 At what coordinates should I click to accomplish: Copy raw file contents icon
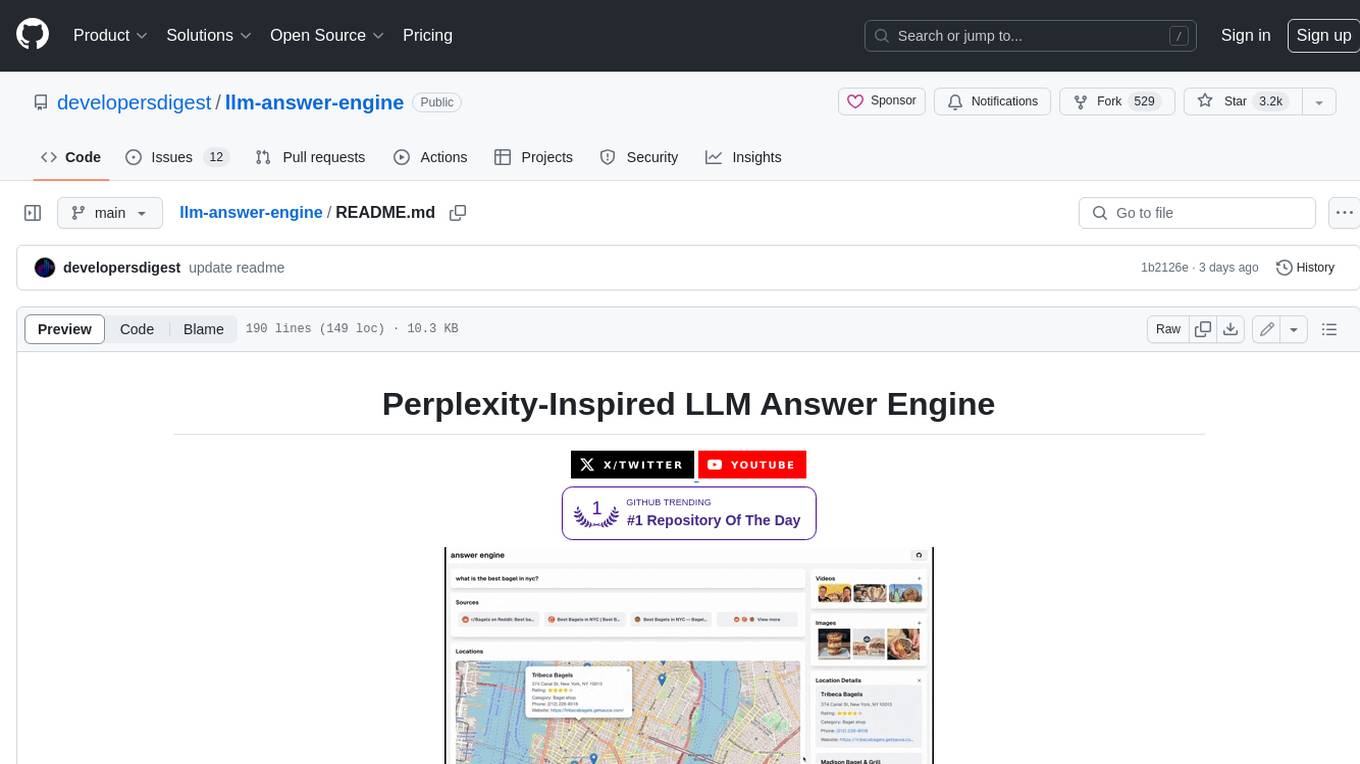tap(1203, 329)
